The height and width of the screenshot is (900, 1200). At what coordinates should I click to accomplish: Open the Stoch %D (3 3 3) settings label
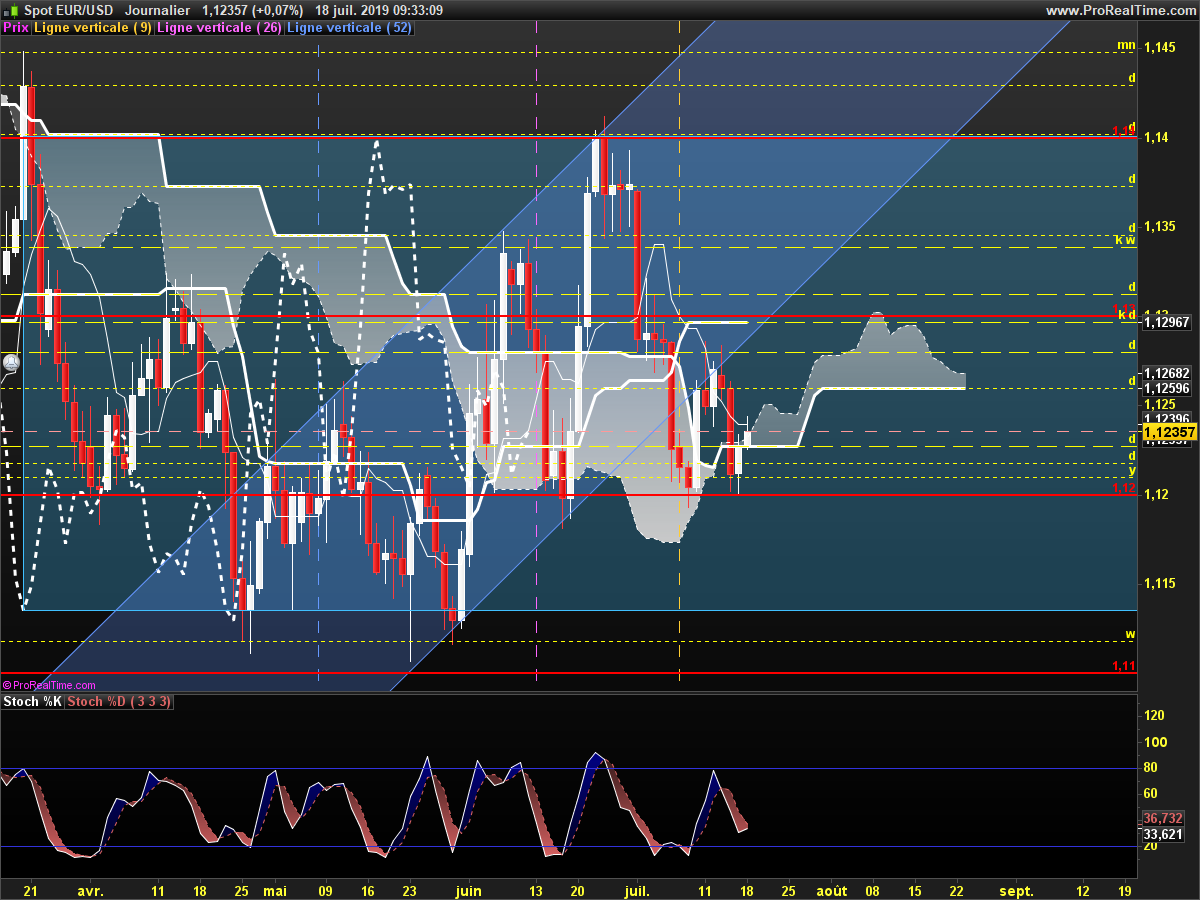tap(119, 702)
